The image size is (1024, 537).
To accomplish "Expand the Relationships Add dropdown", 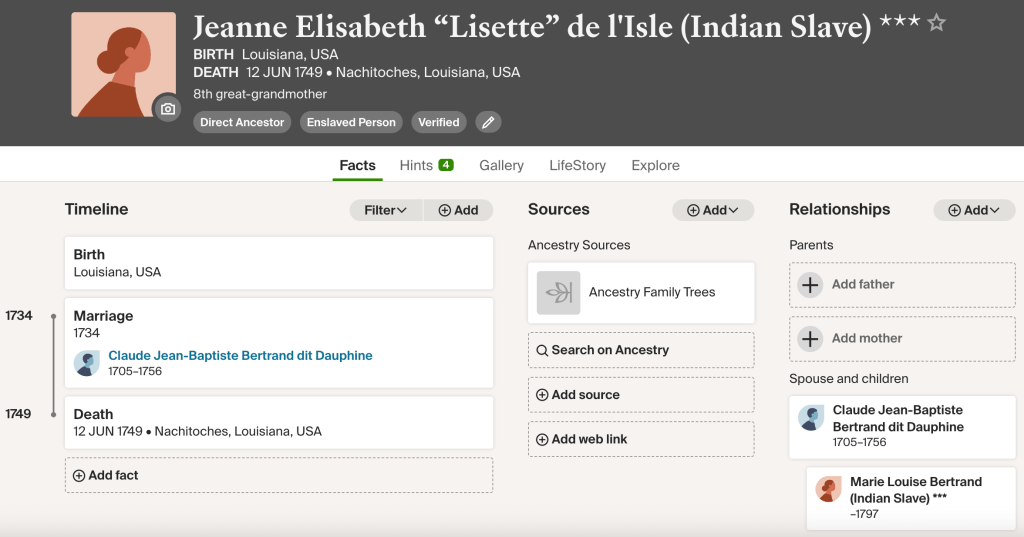I will pos(974,210).
